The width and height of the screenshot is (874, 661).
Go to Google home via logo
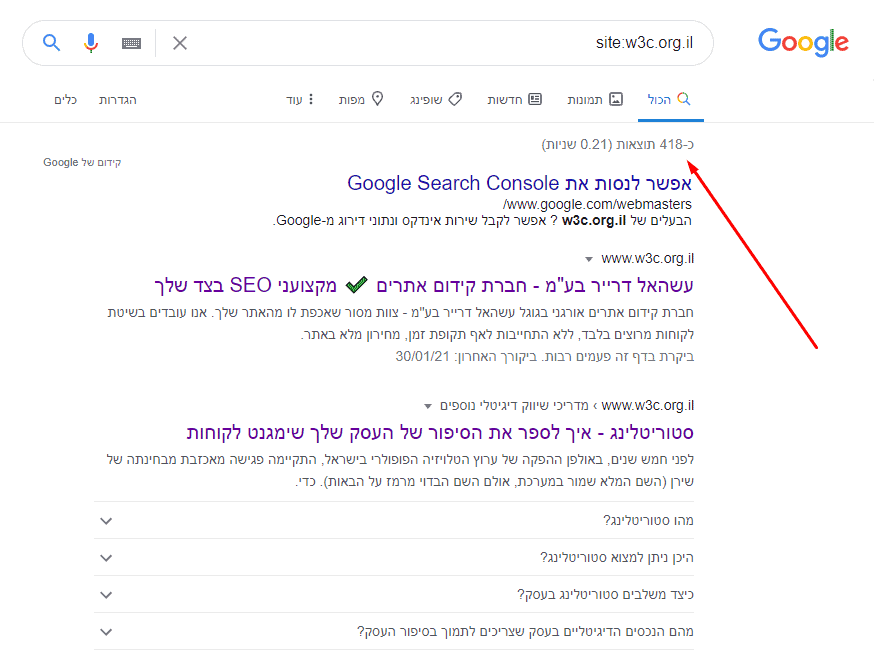tap(803, 42)
